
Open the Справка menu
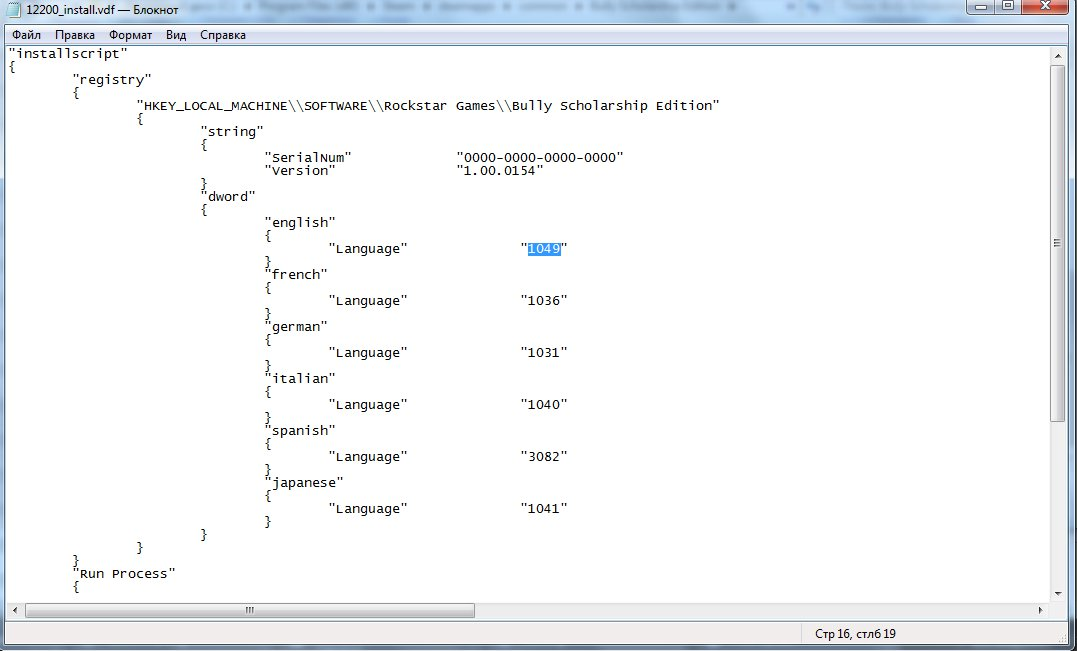point(223,35)
